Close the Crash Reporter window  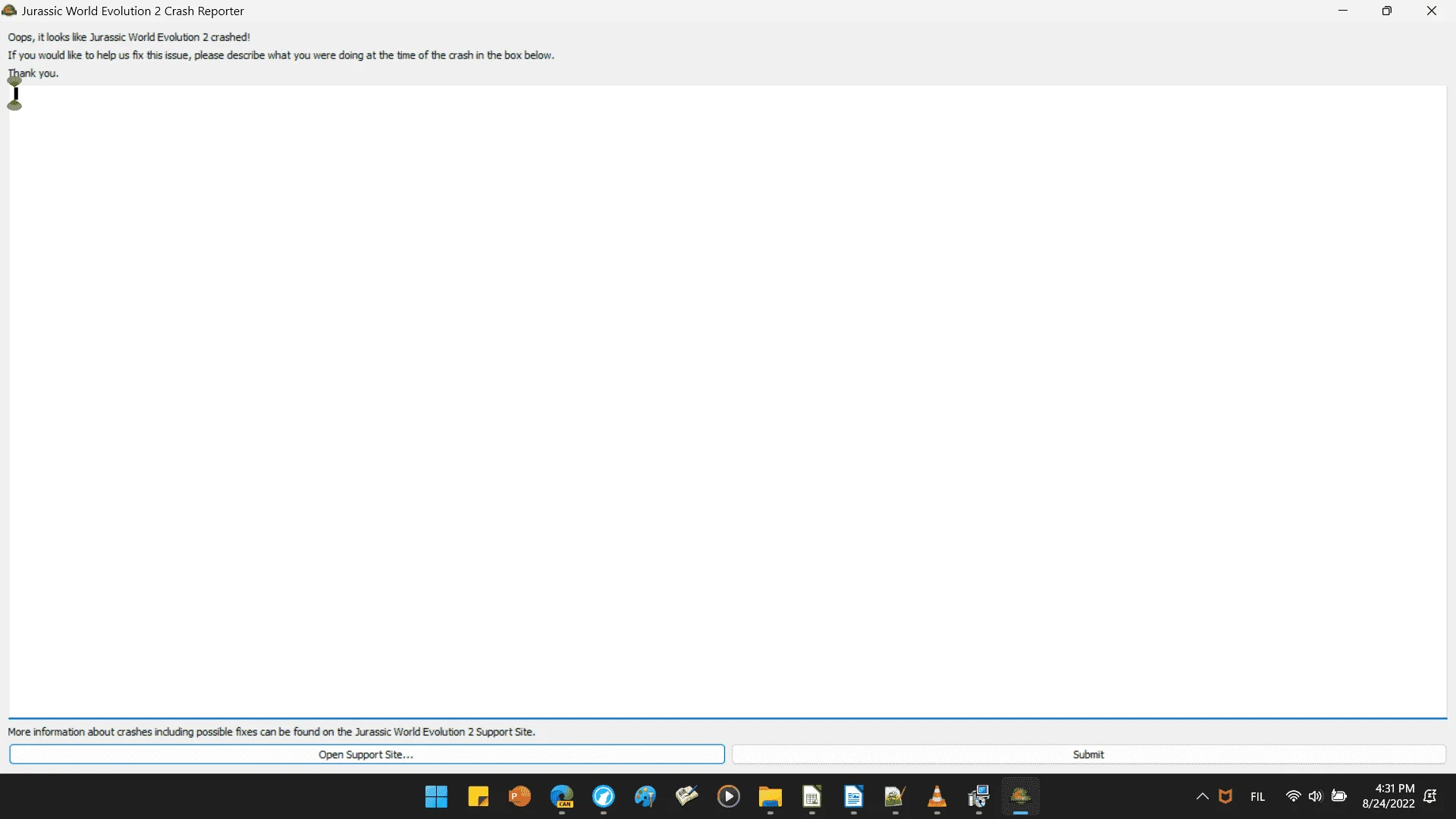(1432, 11)
